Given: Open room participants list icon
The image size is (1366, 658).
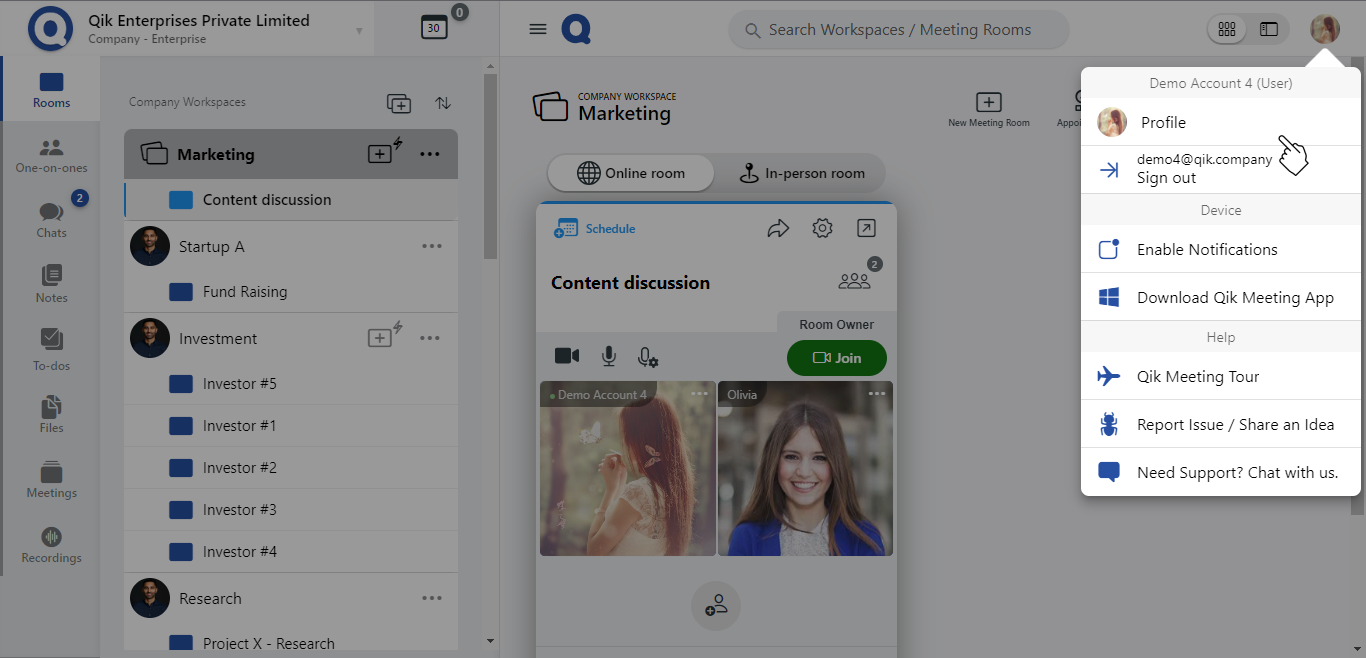Looking at the screenshot, I should tap(855, 281).
